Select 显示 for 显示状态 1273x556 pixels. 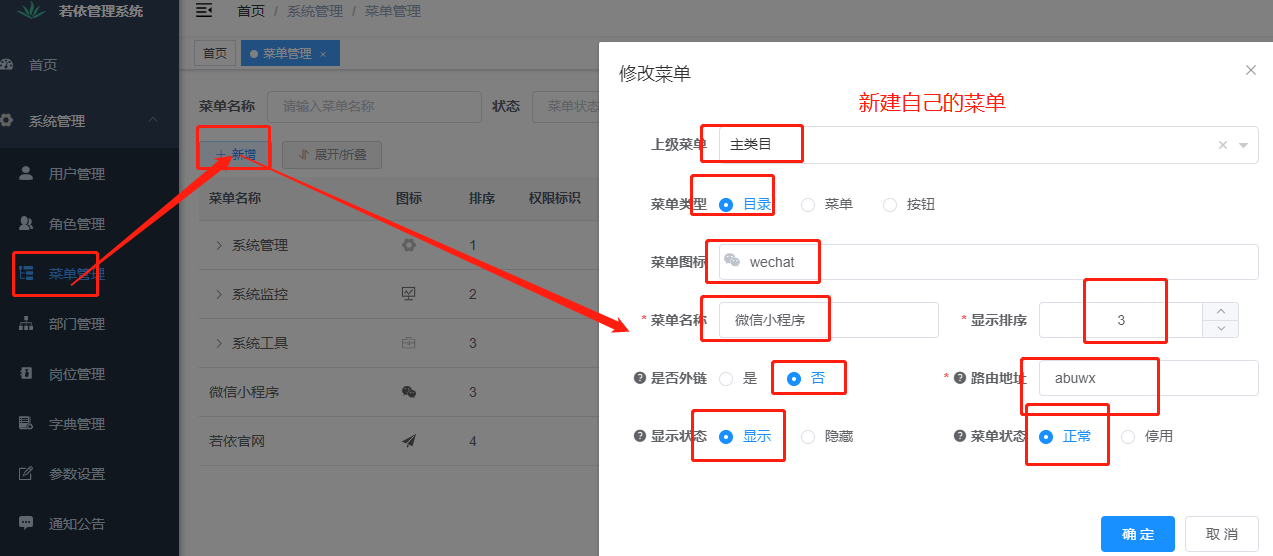[746, 437]
